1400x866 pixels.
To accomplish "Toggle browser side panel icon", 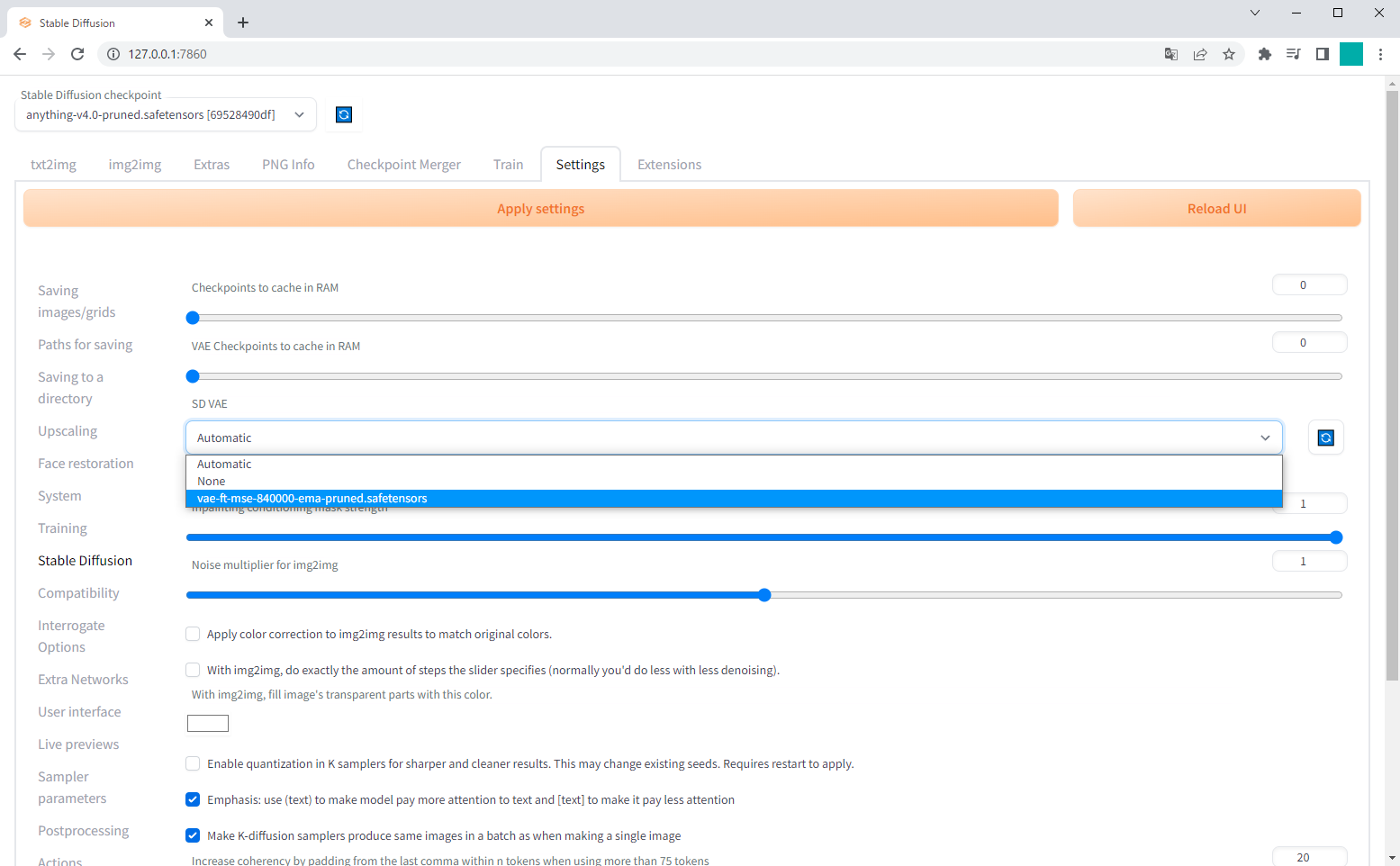I will coord(1323,54).
